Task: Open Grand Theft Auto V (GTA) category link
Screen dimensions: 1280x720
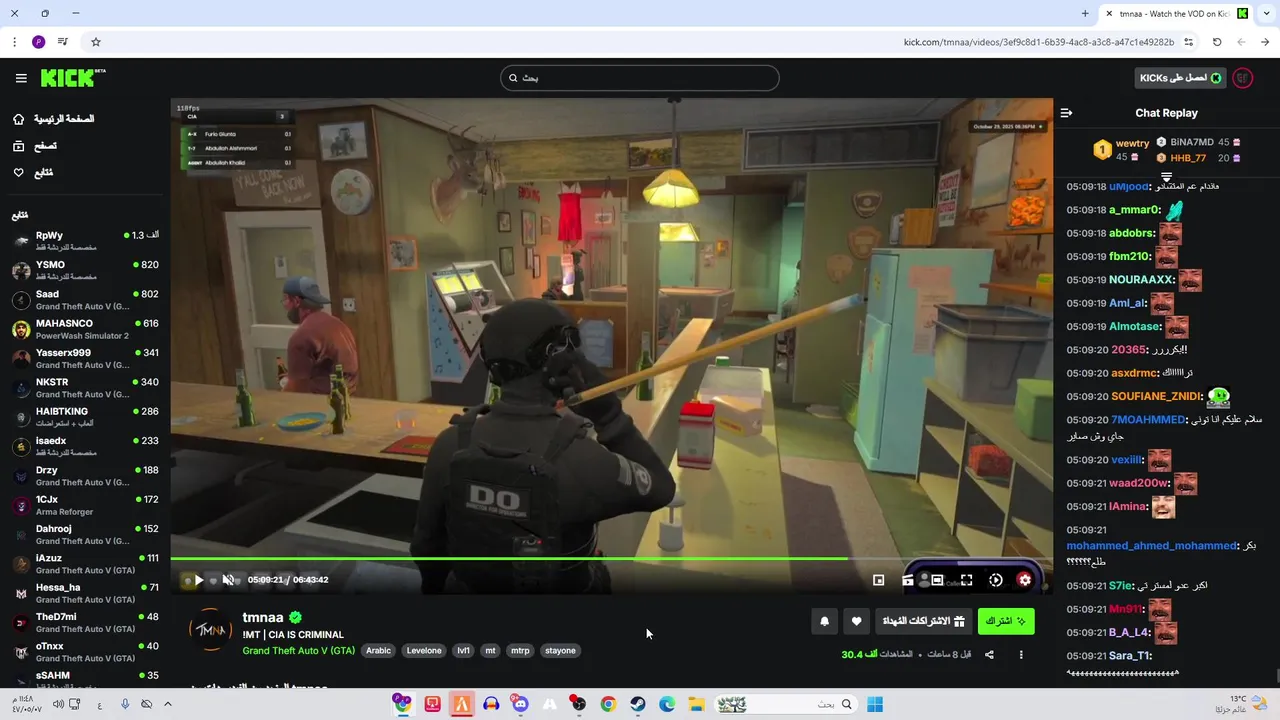Action: point(299,651)
